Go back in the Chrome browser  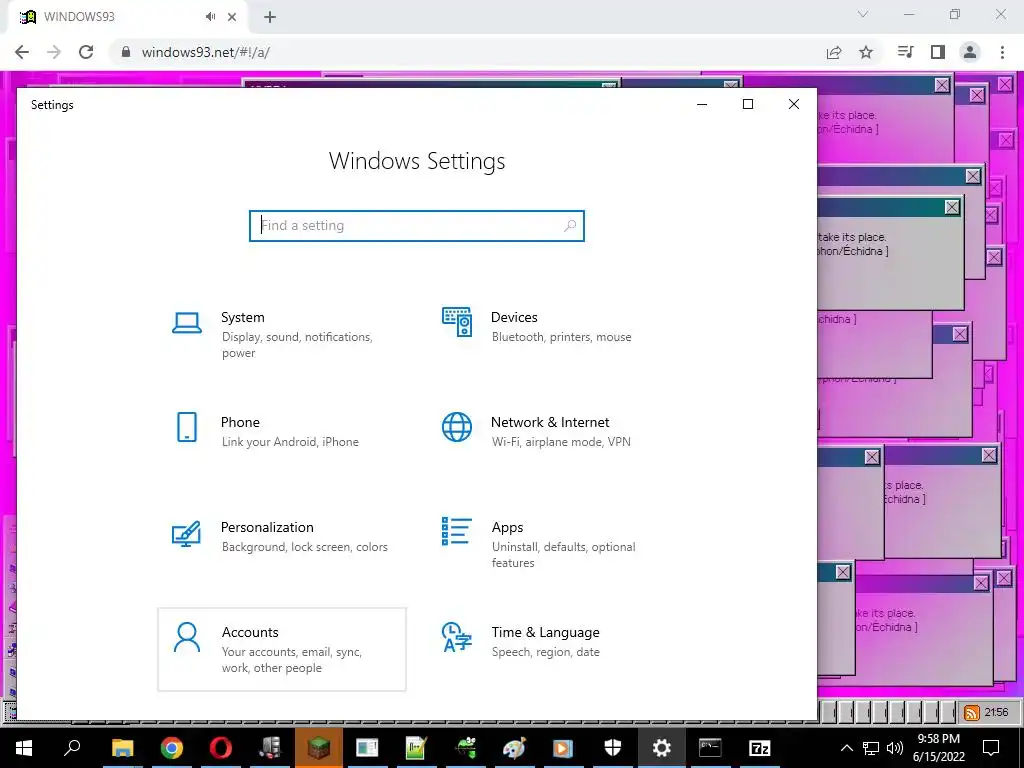click(x=22, y=52)
